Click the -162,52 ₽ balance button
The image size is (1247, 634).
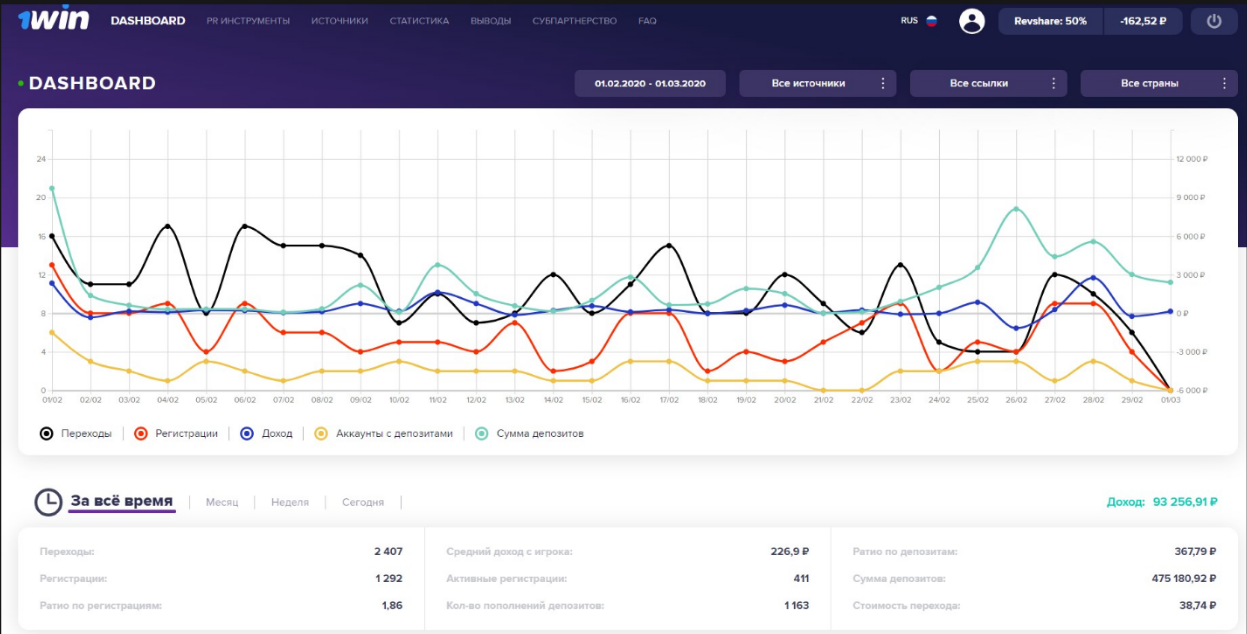[x=1143, y=21]
